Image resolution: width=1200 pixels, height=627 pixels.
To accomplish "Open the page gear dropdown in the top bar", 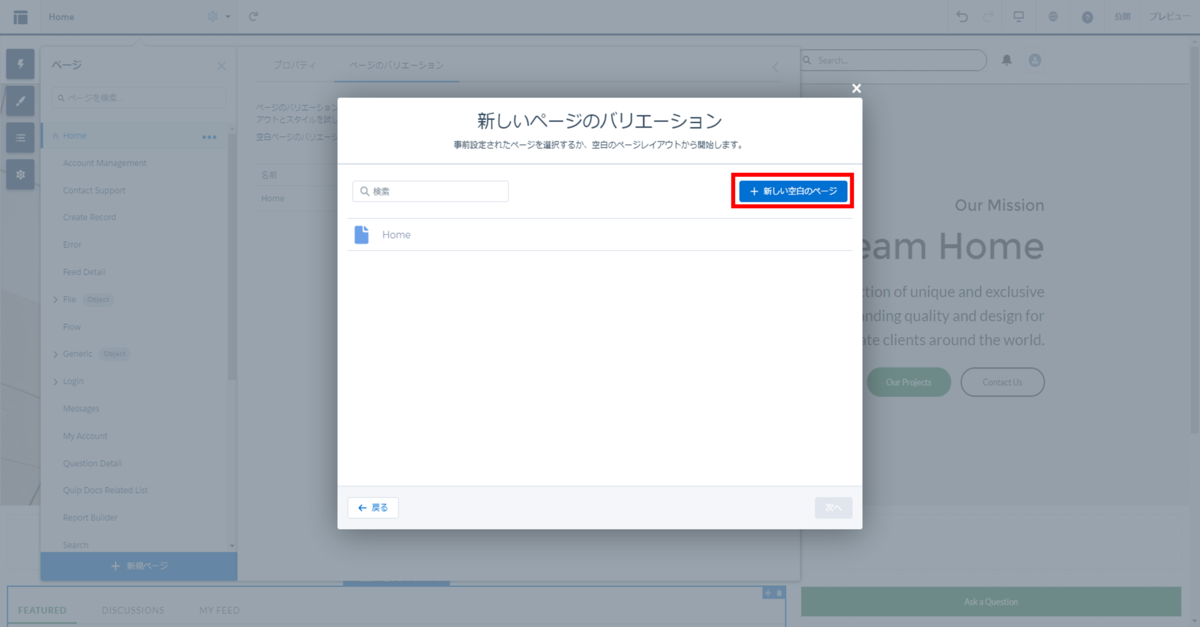I will 218,17.
